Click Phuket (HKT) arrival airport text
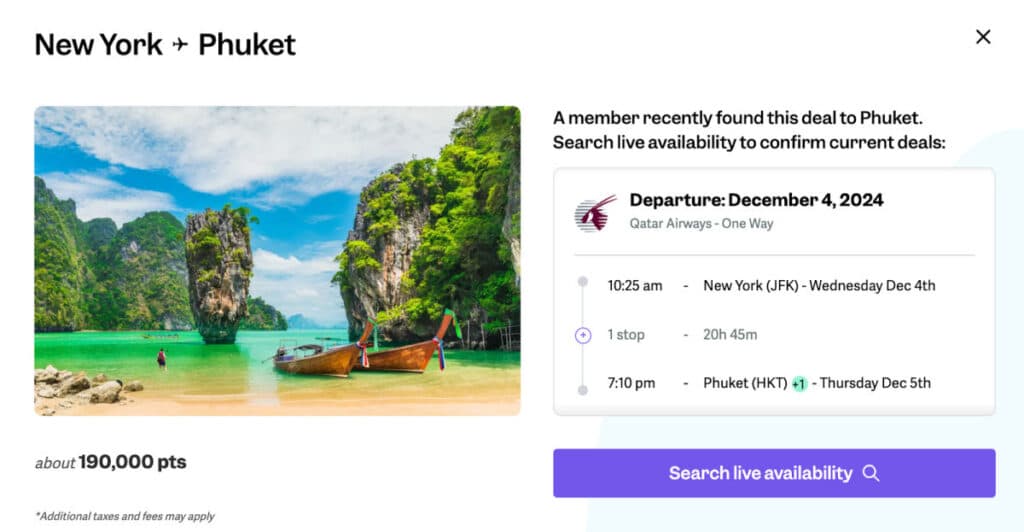Image resolution: width=1024 pixels, height=532 pixels. click(745, 383)
